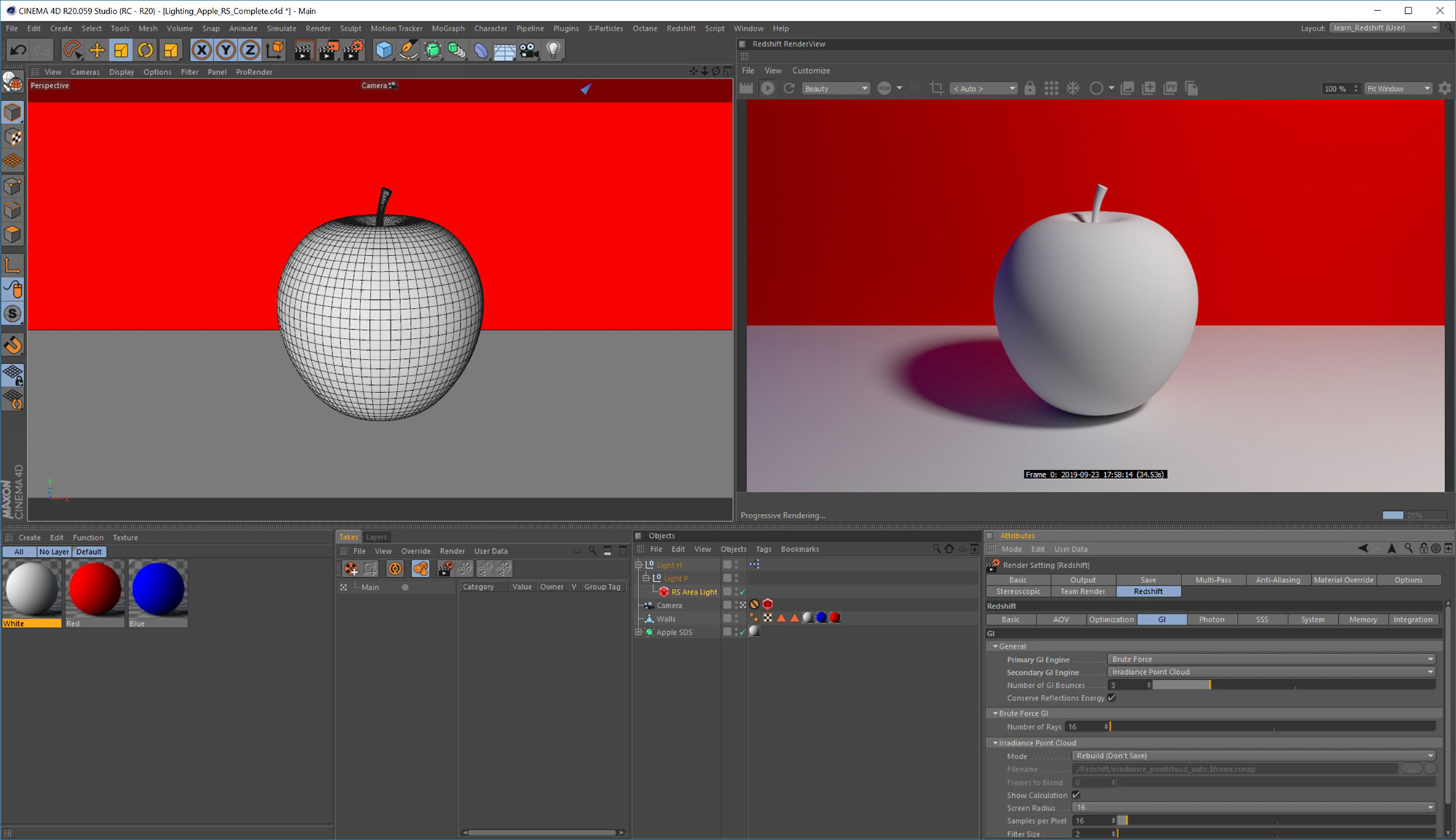Lock the X axis icon
Image resolution: width=1456 pixels, height=840 pixels.
point(202,49)
